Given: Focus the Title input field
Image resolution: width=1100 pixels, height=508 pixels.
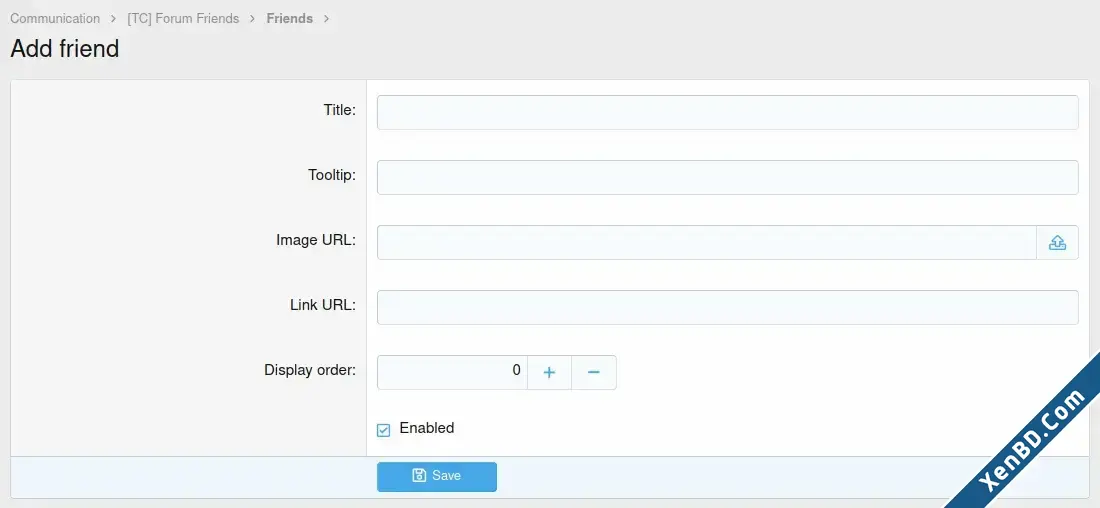Looking at the screenshot, I should (x=727, y=112).
